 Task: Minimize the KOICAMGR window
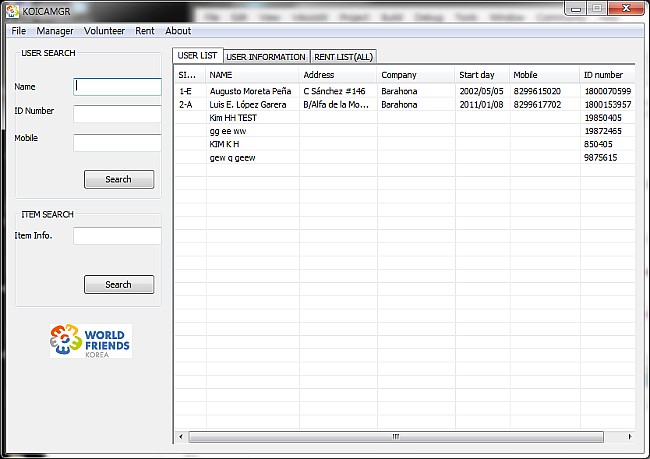click(x=576, y=9)
